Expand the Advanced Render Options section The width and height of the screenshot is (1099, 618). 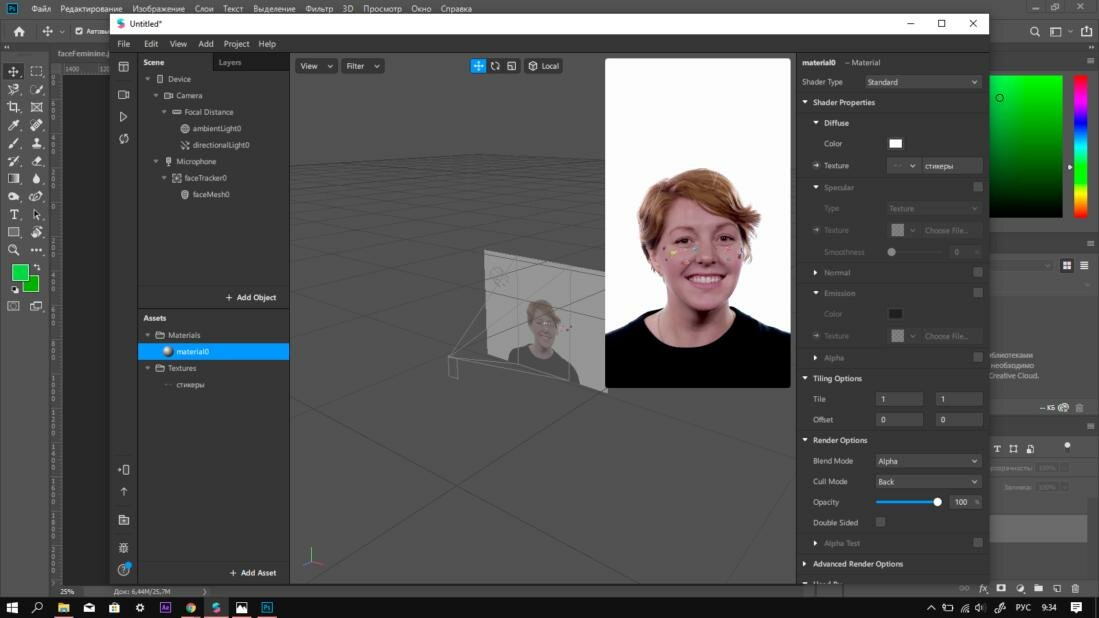point(857,564)
